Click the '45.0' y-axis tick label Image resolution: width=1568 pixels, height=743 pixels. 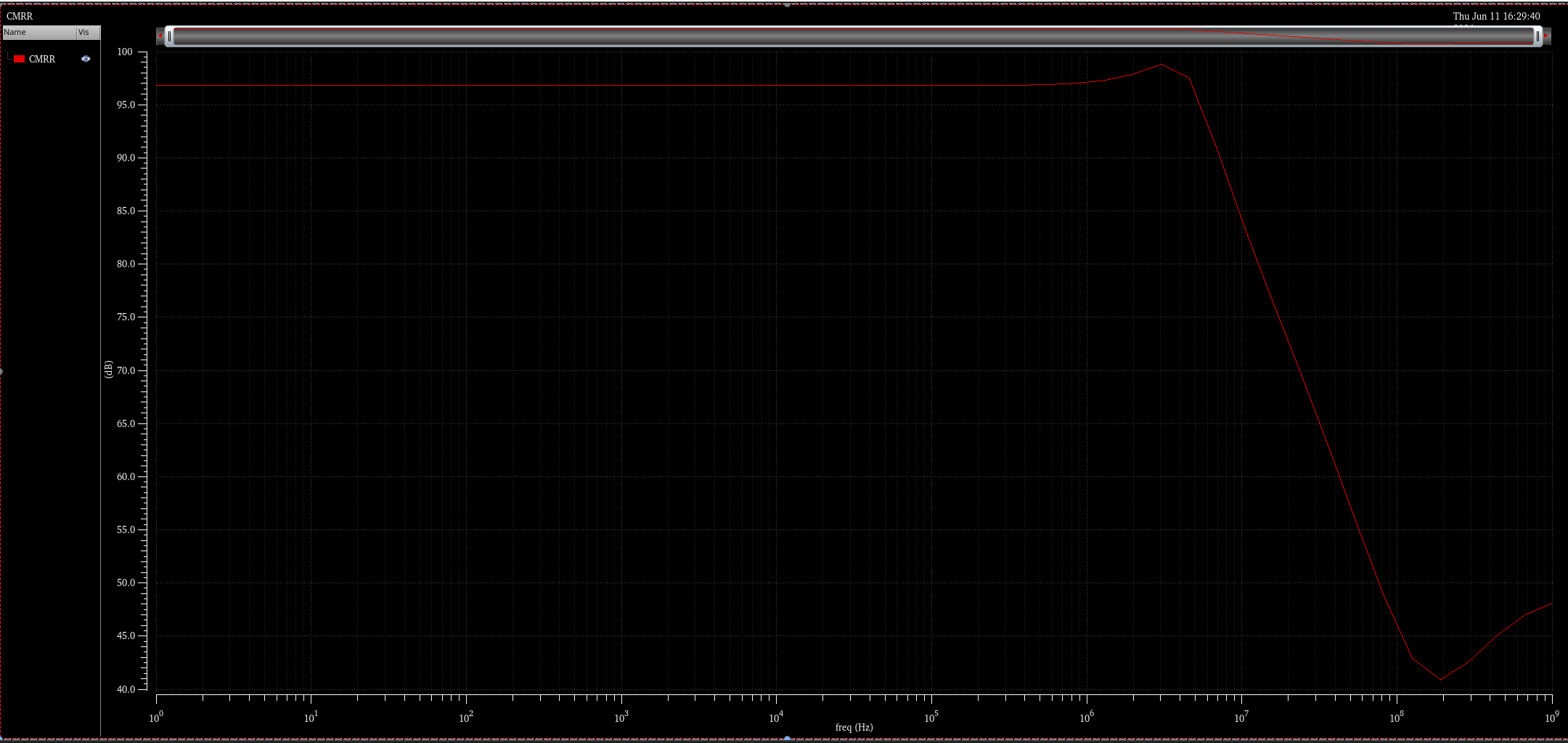126,636
